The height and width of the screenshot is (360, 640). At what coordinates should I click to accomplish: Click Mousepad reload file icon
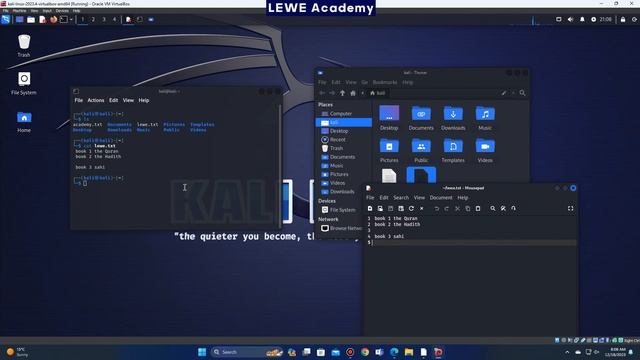coord(411,209)
